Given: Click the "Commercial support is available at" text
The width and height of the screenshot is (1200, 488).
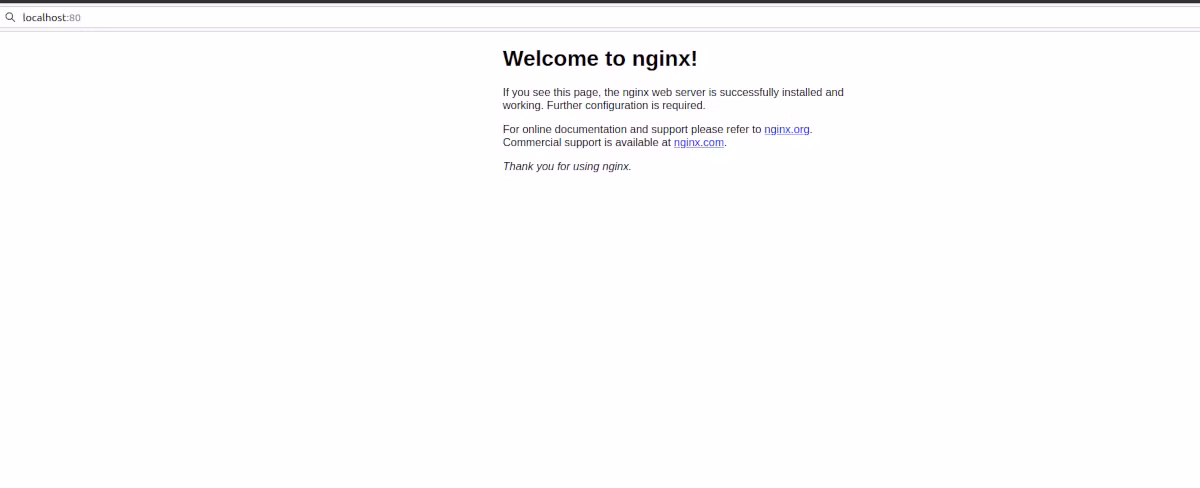Looking at the screenshot, I should tap(587, 142).
